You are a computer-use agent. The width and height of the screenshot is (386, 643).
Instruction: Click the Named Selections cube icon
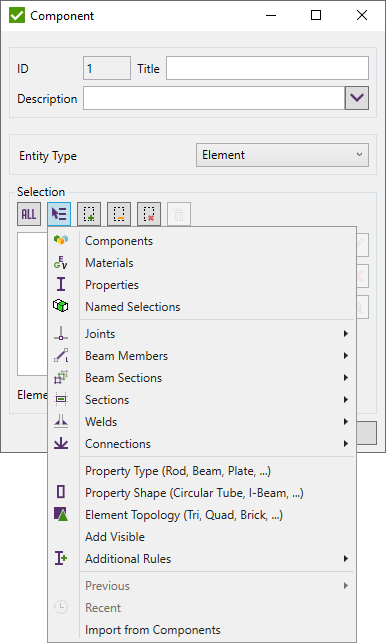[61, 306]
